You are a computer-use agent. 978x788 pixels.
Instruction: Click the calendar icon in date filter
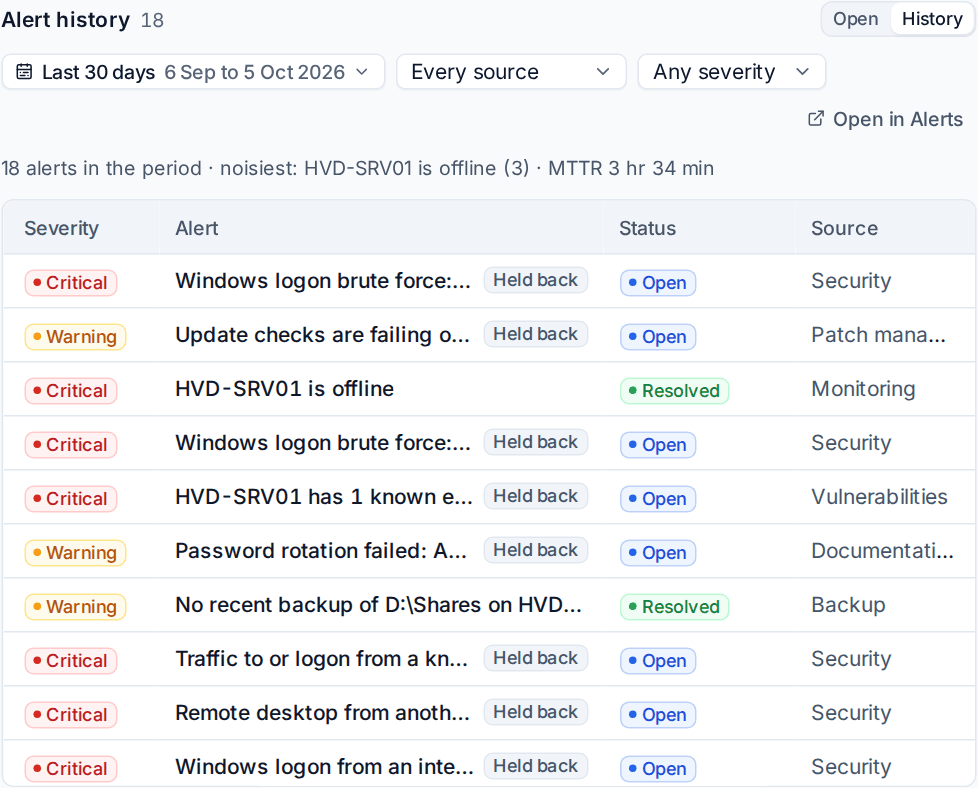coord(24,72)
